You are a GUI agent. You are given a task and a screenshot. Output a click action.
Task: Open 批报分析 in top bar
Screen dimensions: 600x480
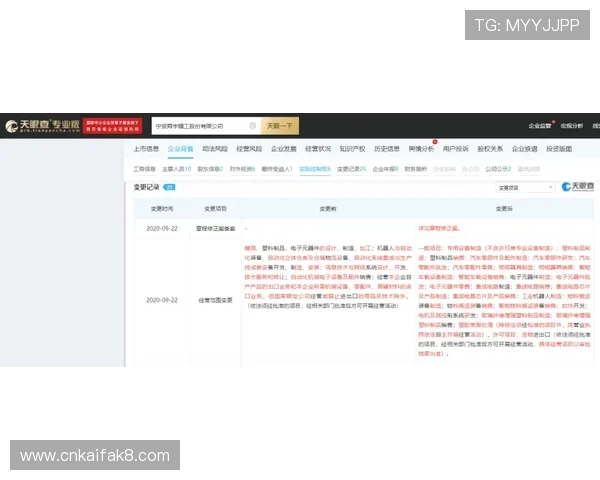[572, 126]
